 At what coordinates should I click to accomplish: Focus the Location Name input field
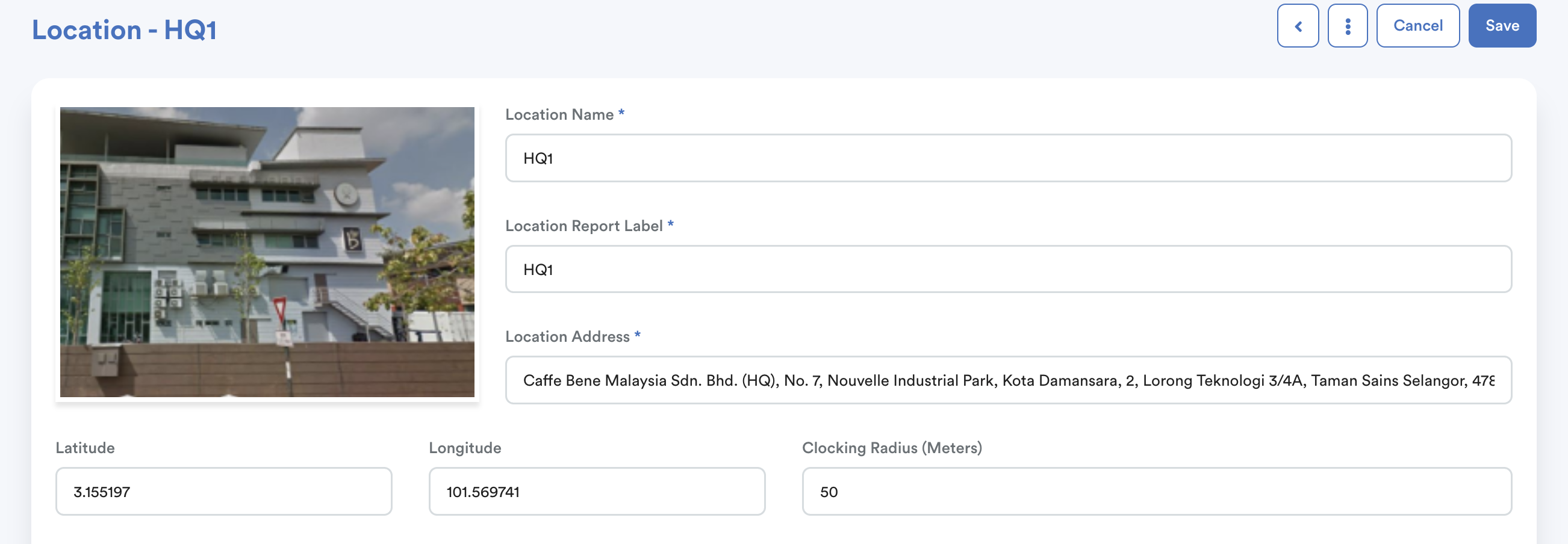1008,158
